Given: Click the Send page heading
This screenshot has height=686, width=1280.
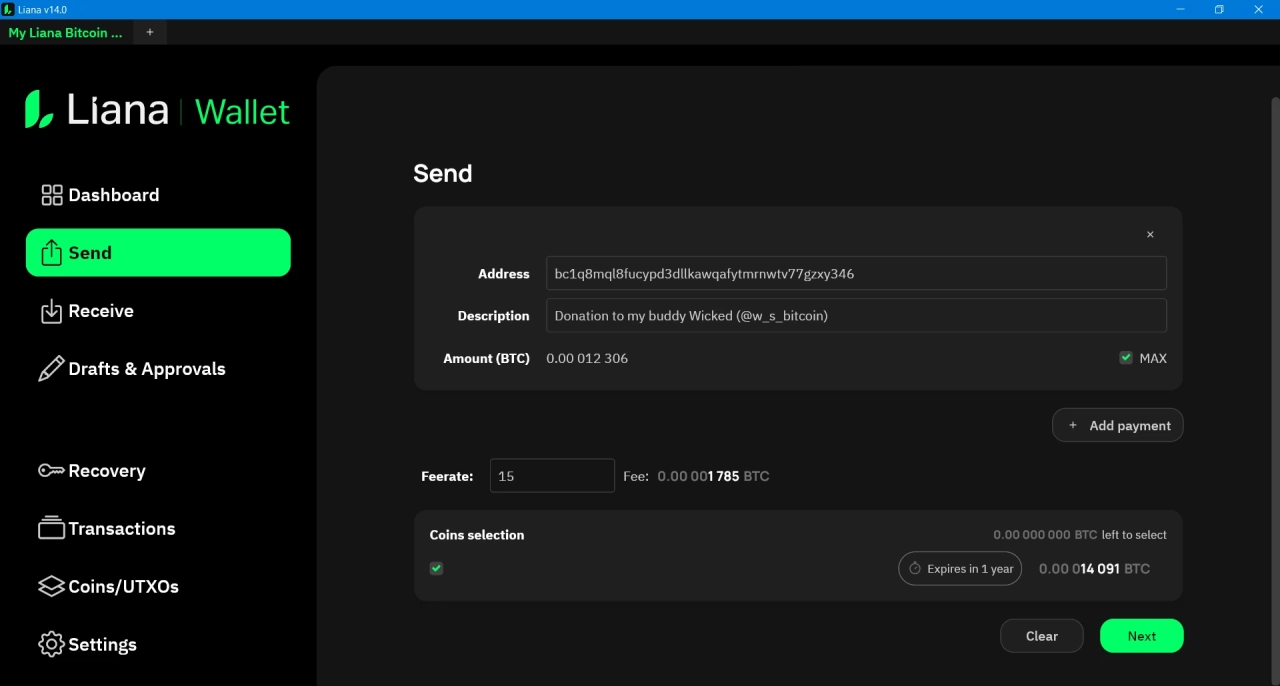Looking at the screenshot, I should [443, 173].
